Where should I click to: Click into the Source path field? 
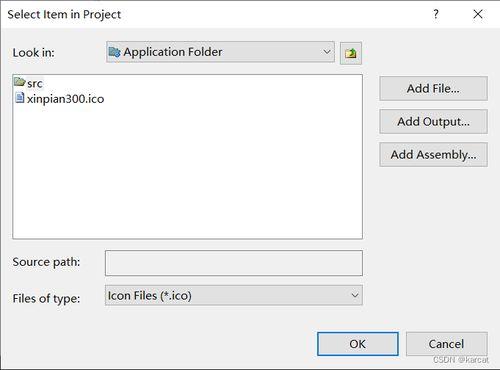[234, 263]
